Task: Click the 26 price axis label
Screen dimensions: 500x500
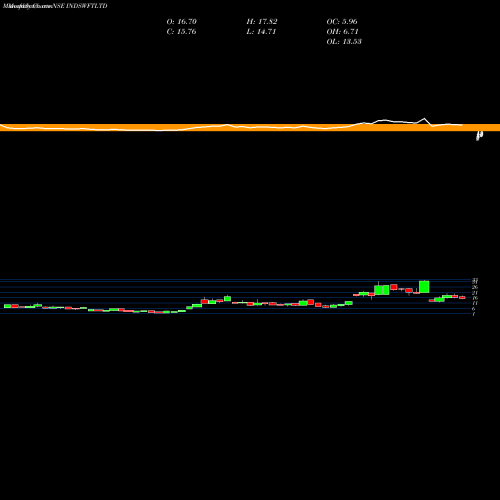Action: coord(475,287)
